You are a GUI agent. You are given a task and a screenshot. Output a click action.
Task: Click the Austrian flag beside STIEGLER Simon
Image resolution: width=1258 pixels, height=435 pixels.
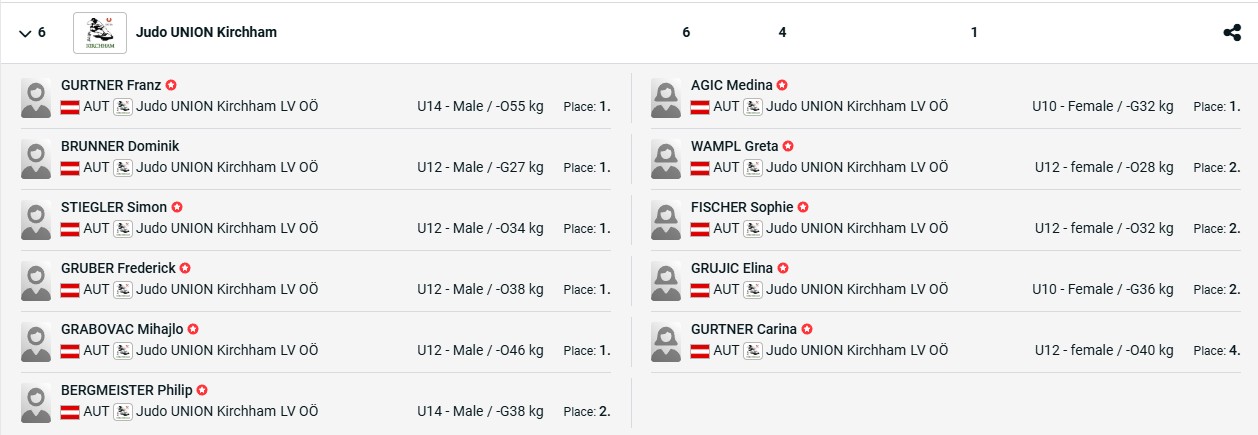click(x=70, y=229)
